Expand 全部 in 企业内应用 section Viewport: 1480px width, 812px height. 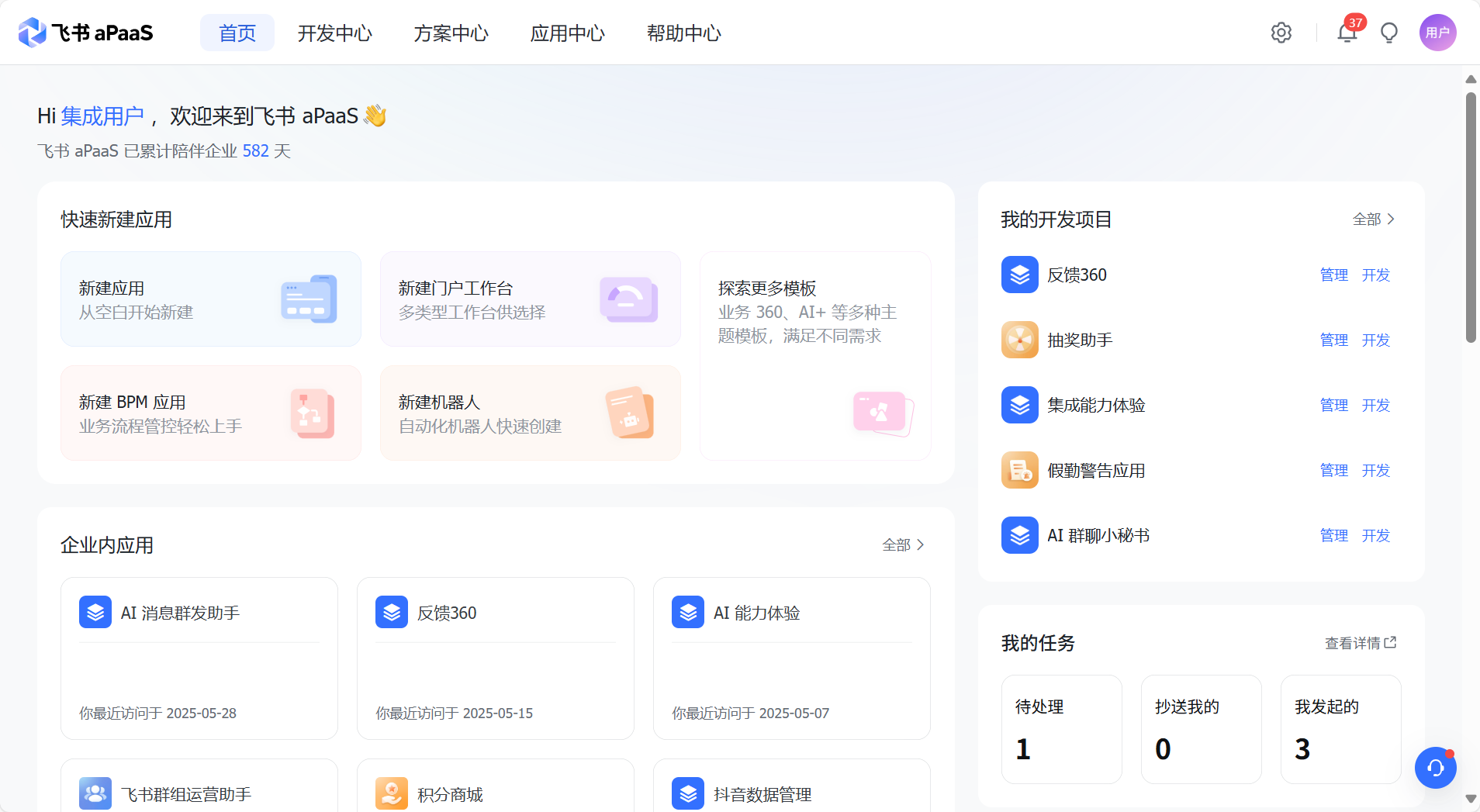point(903,545)
